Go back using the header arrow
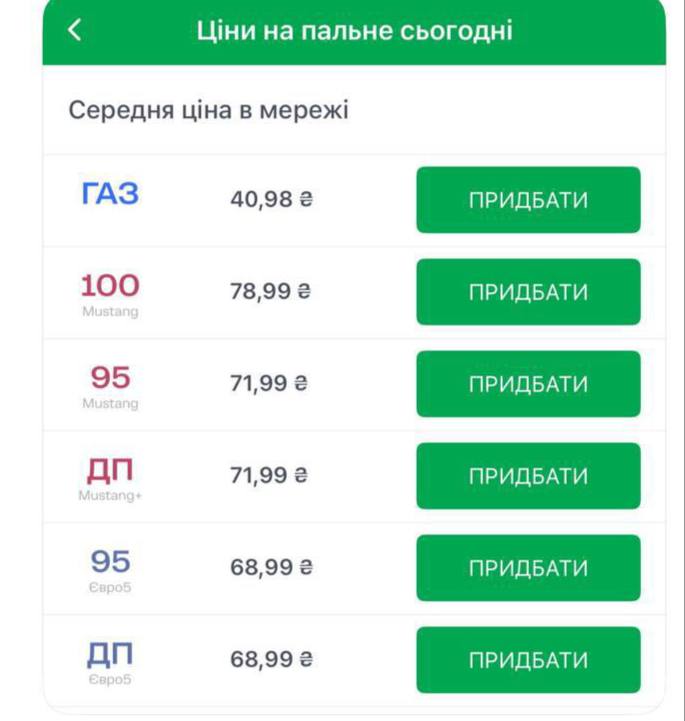Screen dimensions: 685x721 75,30
